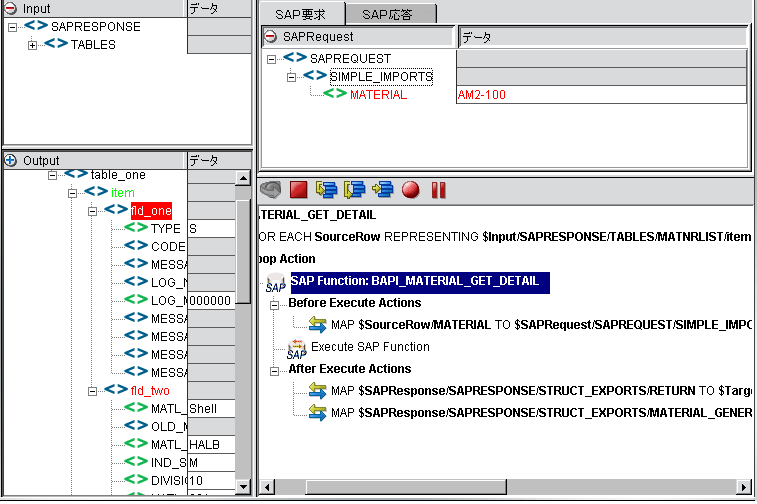
Task: Click the OLD_ element blue icon
Action: click(136, 425)
